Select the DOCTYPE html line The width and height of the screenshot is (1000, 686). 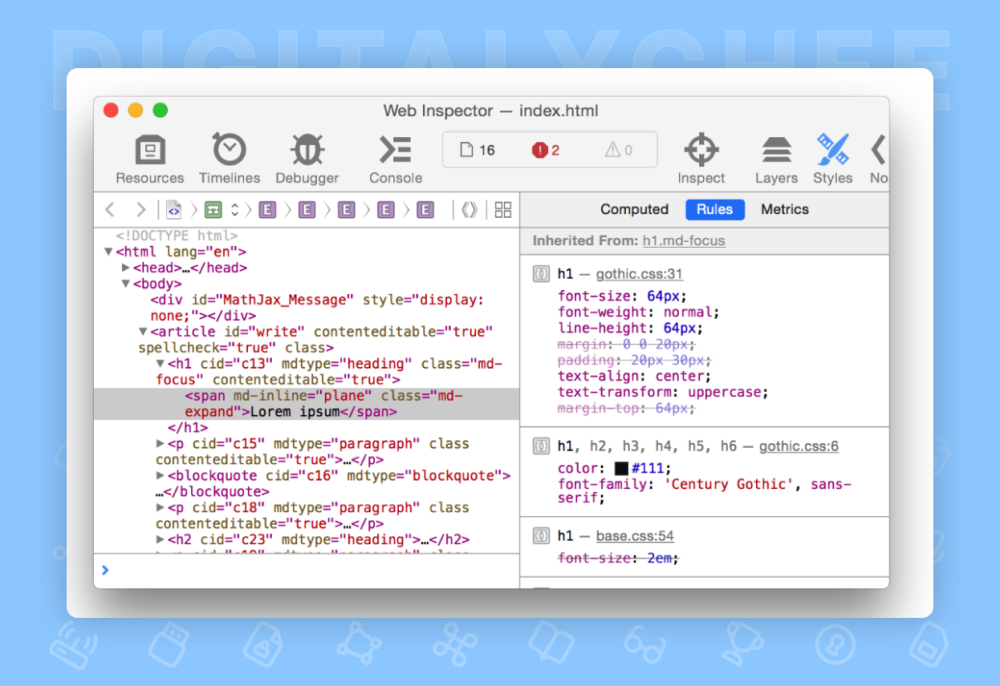click(177, 235)
